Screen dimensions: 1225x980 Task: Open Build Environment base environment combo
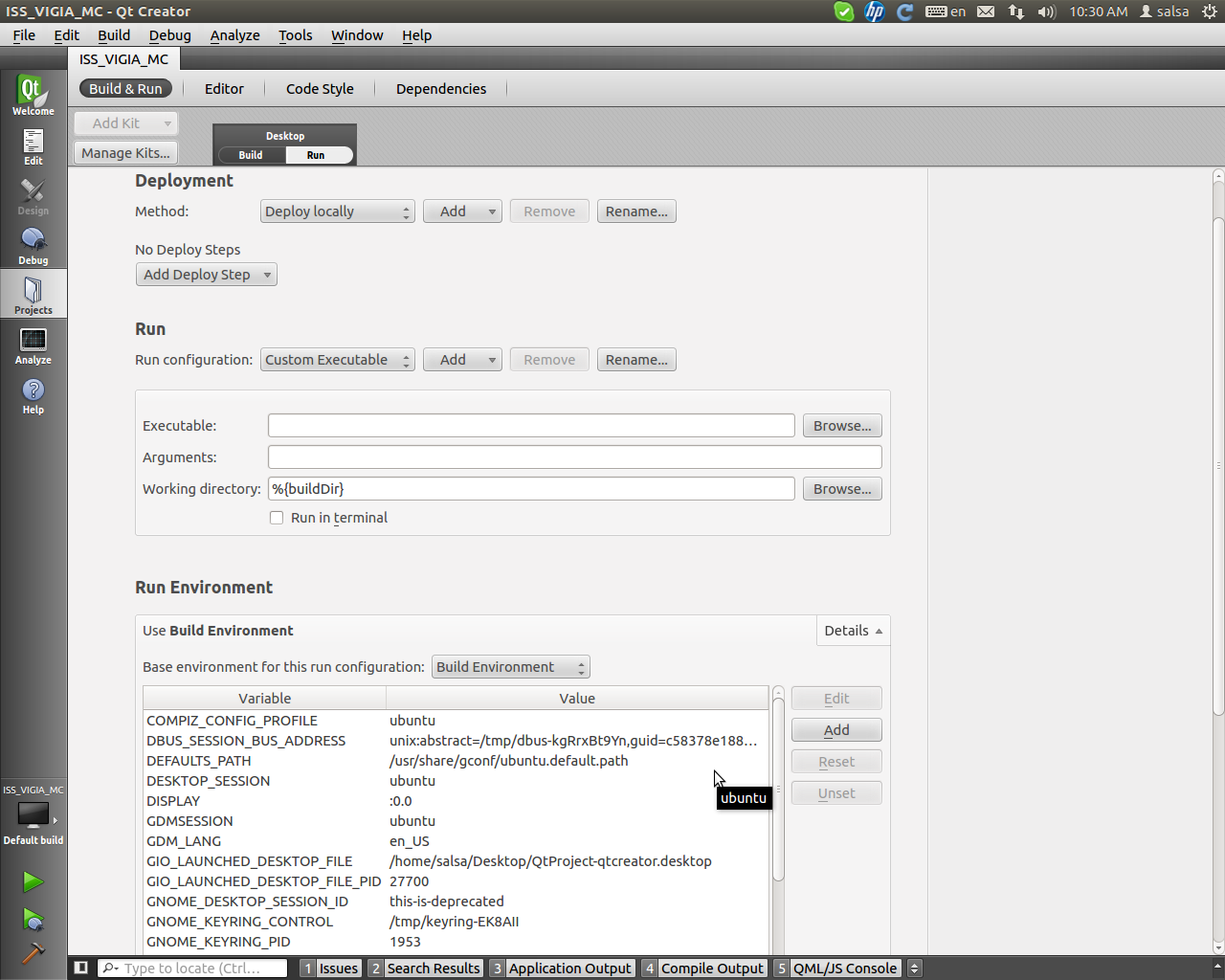tap(510, 667)
